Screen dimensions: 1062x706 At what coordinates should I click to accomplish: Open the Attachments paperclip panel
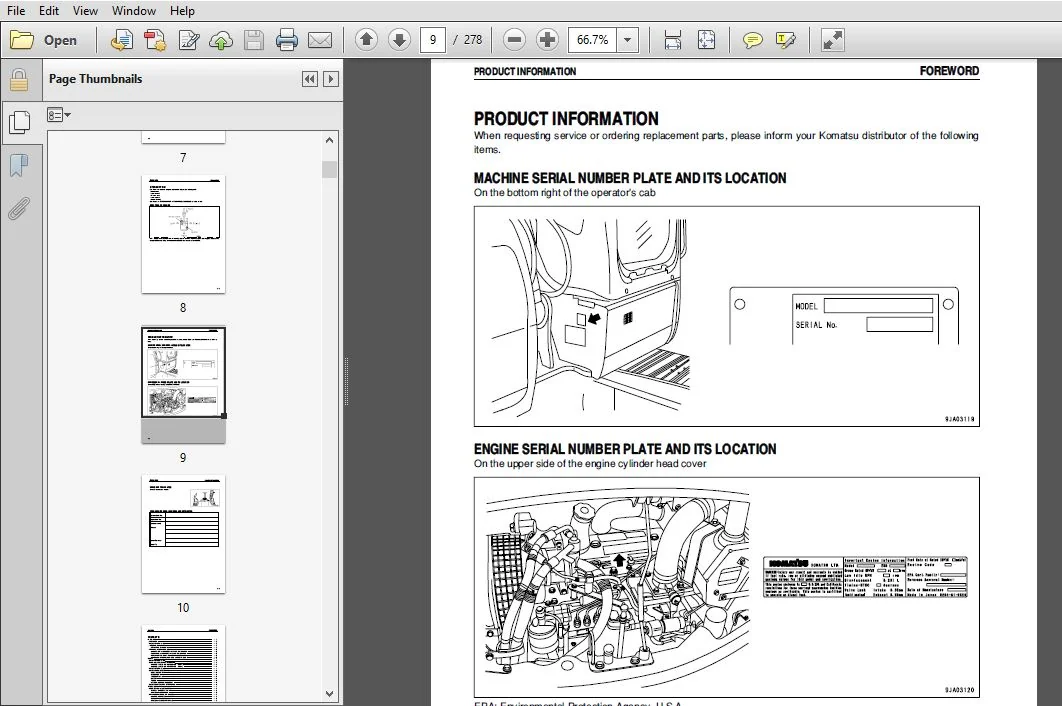click(x=19, y=209)
